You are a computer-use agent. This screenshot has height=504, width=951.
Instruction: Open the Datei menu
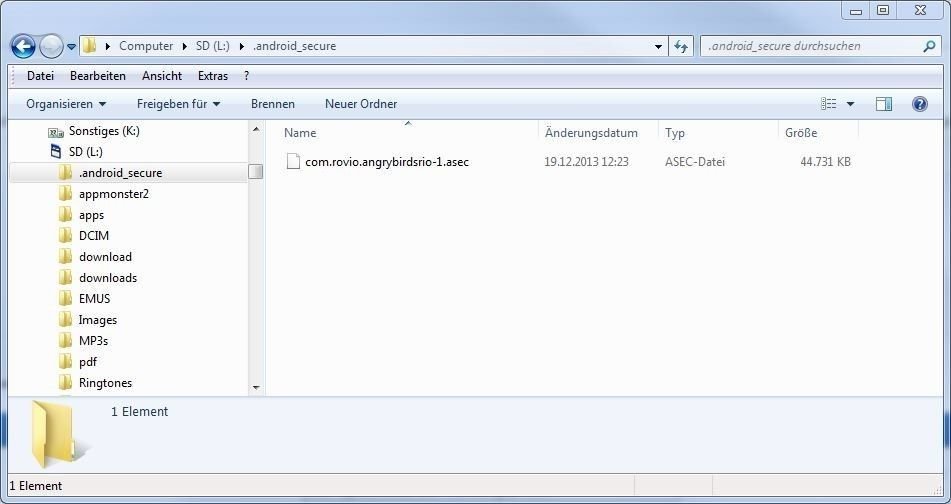(x=41, y=76)
